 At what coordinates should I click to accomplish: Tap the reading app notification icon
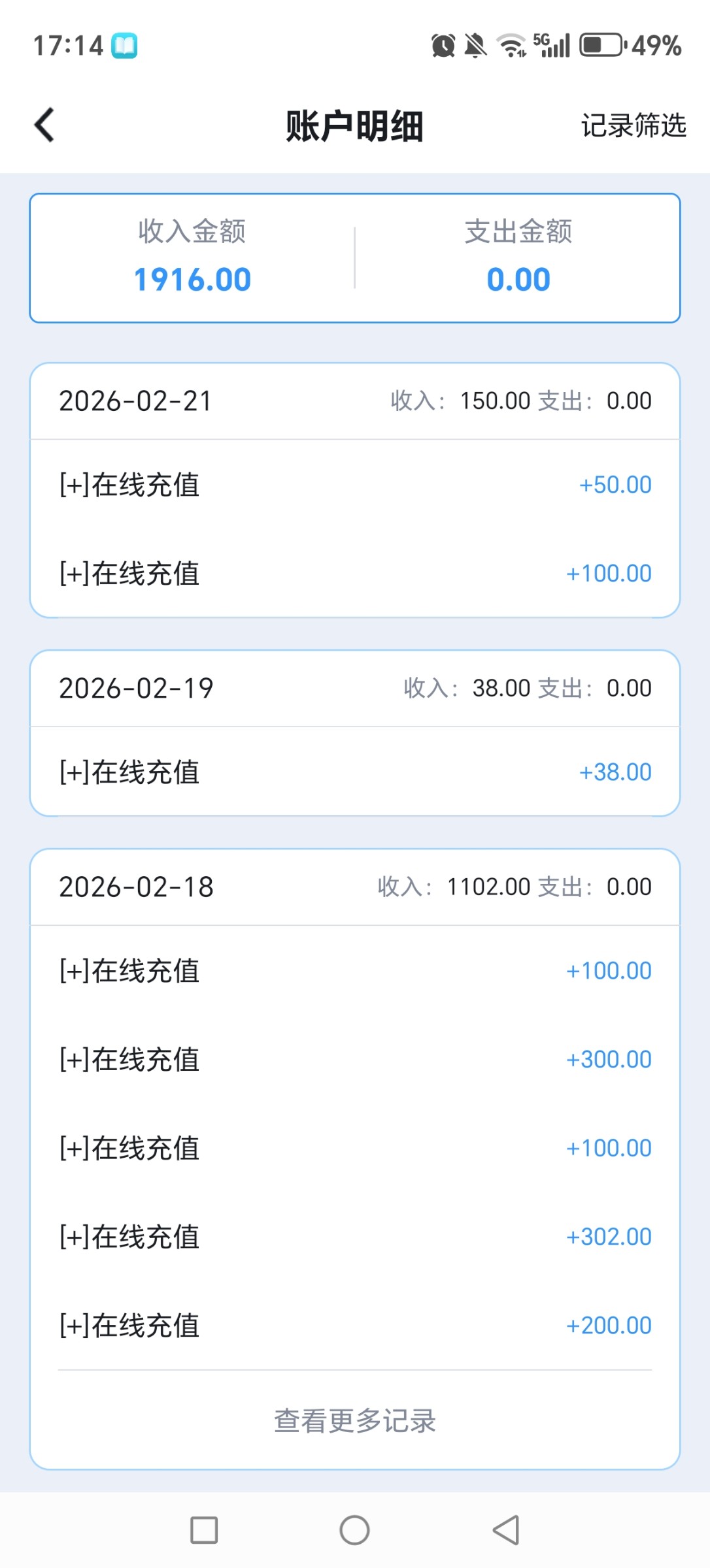(124, 46)
